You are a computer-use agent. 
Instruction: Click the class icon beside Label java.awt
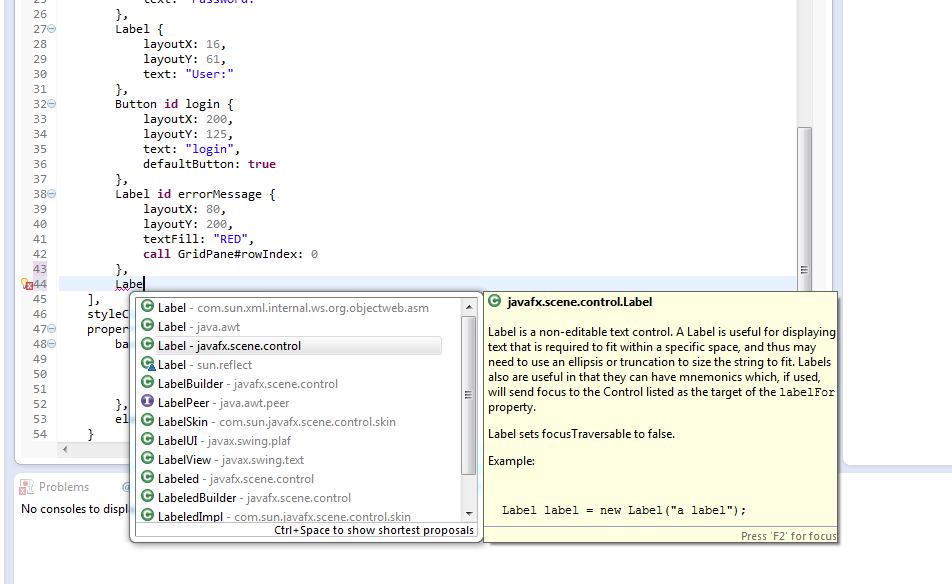pos(147,325)
